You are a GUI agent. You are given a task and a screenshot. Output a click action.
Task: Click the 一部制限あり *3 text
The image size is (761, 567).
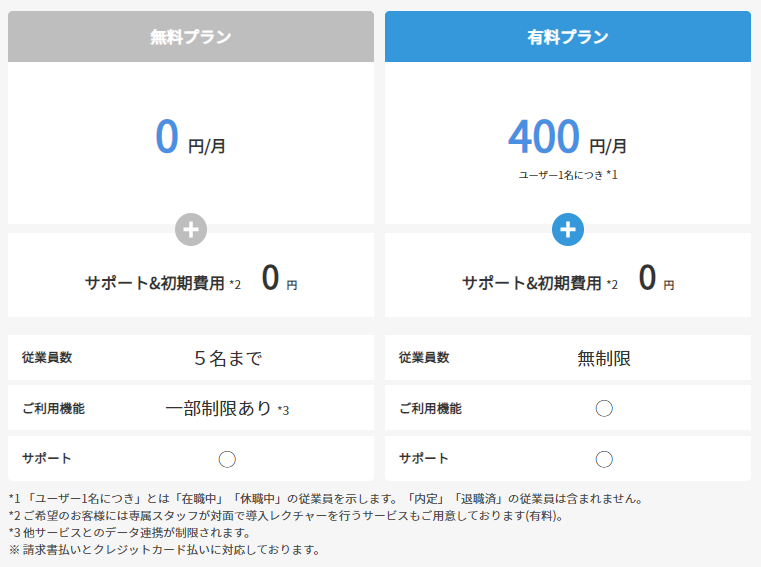(227, 408)
